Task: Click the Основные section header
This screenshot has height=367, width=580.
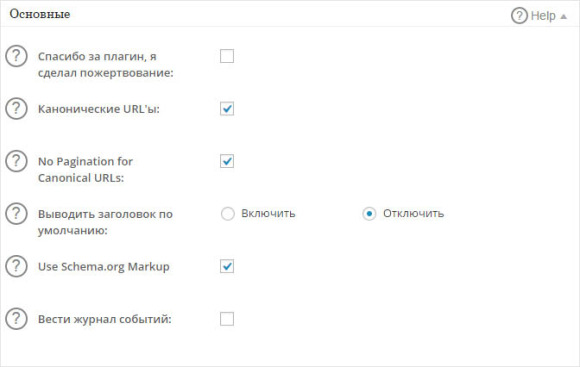Action: (40, 14)
